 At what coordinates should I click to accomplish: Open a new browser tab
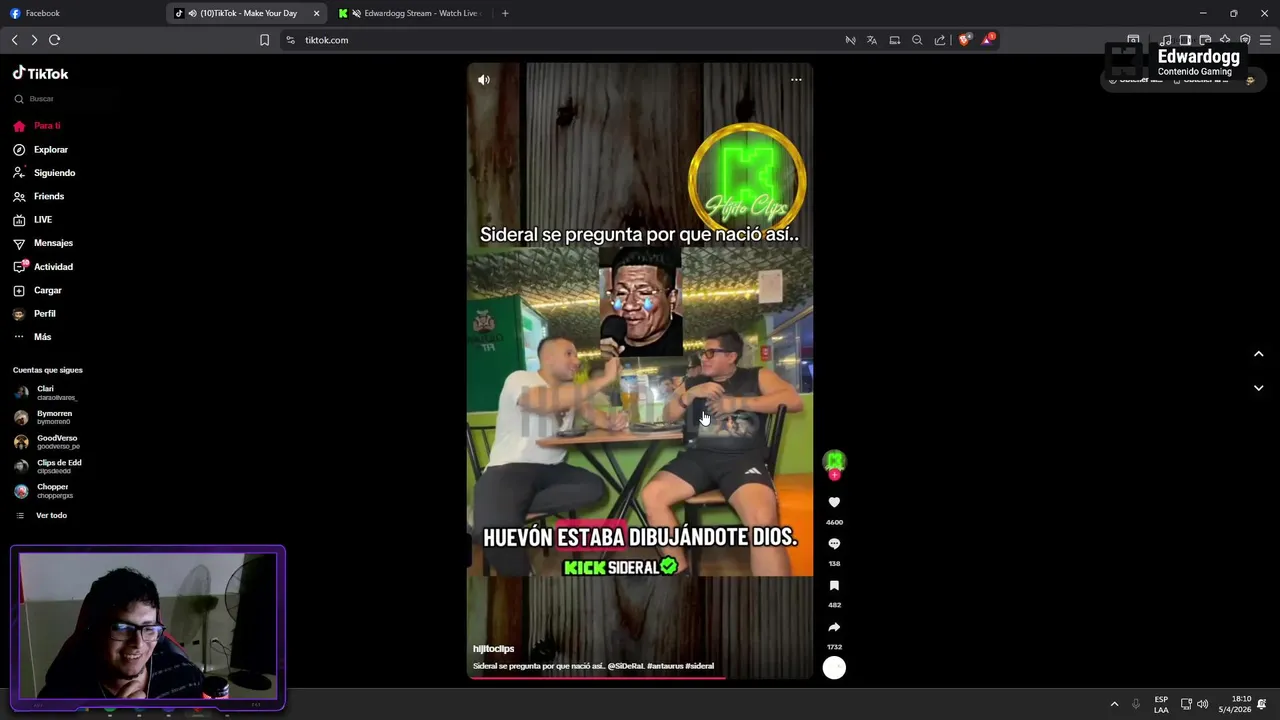tap(505, 13)
